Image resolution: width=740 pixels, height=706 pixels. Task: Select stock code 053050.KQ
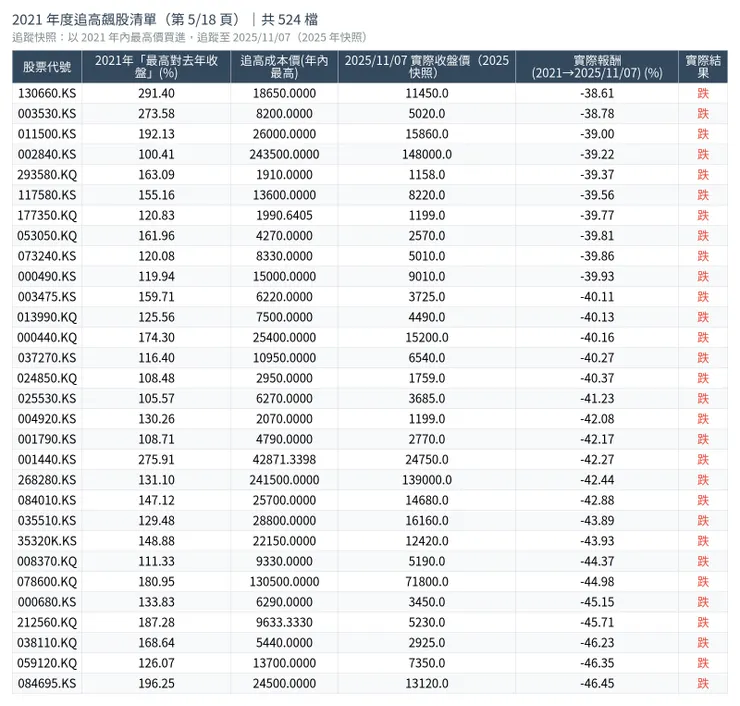[x=47, y=235]
